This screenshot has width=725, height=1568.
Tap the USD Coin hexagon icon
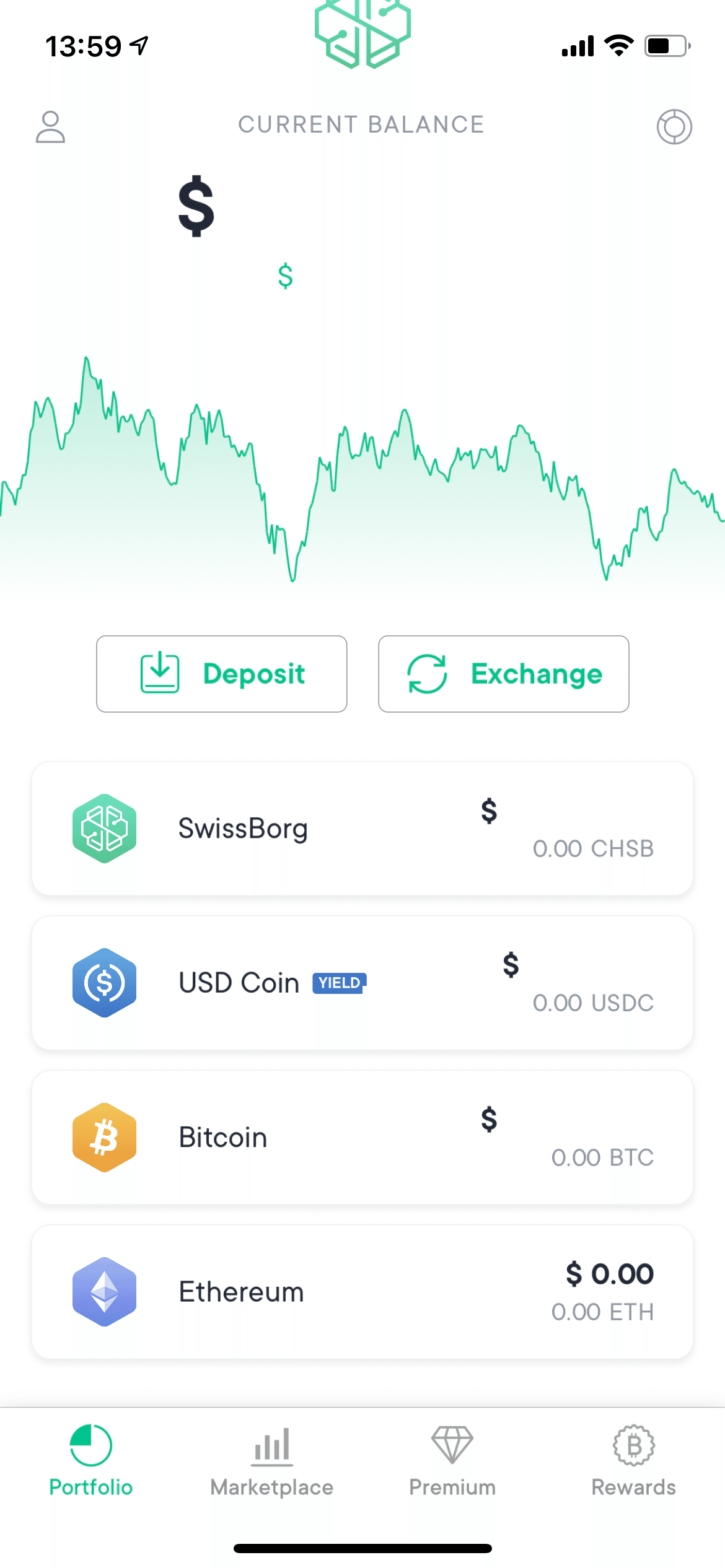[104, 983]
